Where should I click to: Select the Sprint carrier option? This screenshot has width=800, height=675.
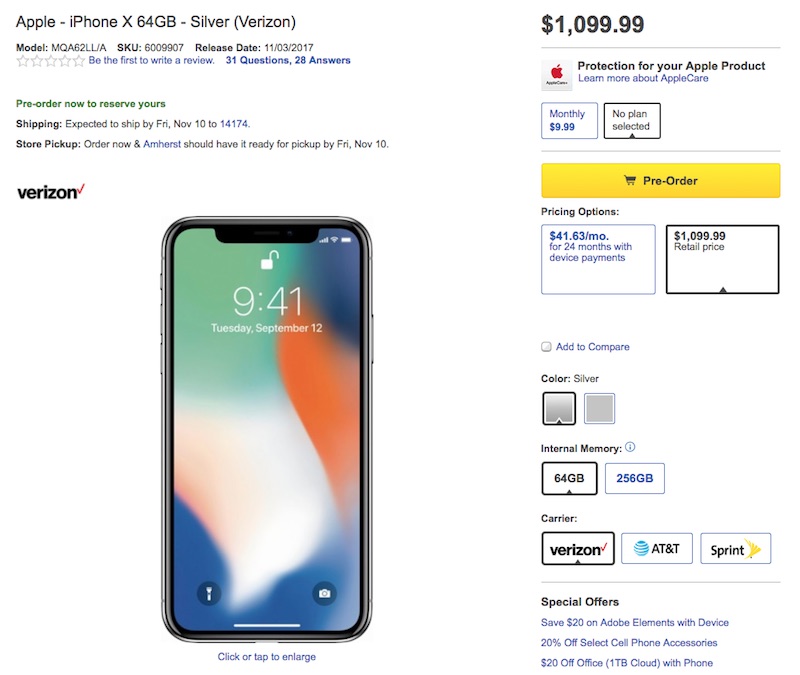click(735, 549)
